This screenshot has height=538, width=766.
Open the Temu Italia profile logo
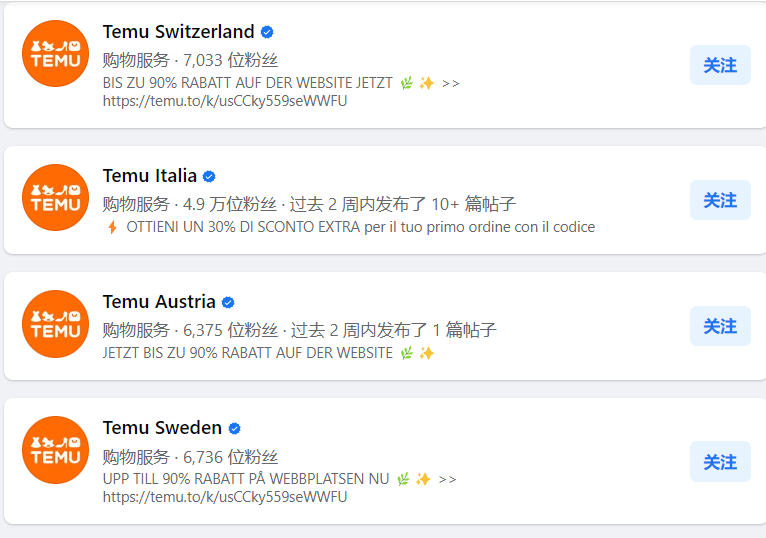56,197
